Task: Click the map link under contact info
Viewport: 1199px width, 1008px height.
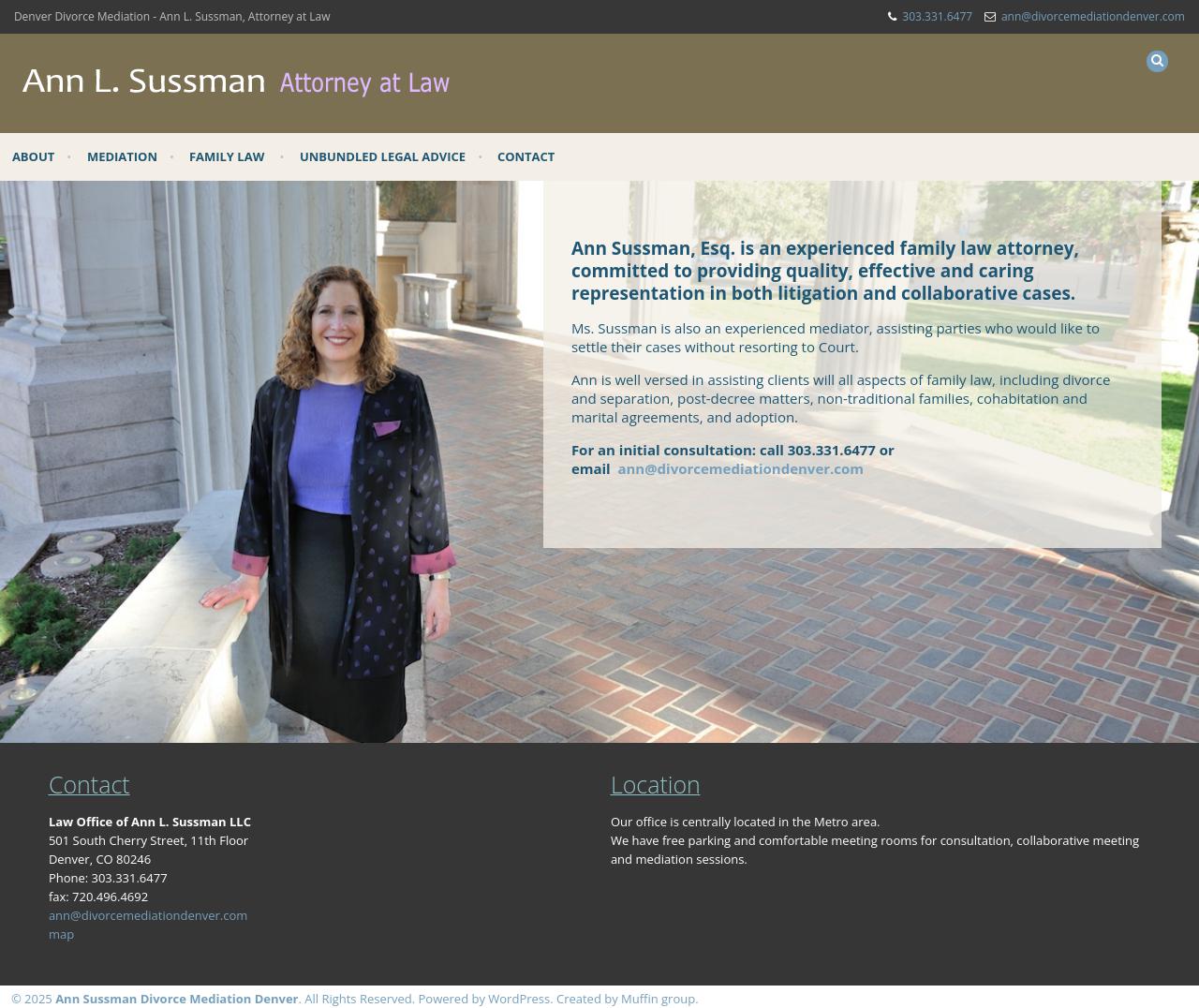Action: (x=61, y=934)
